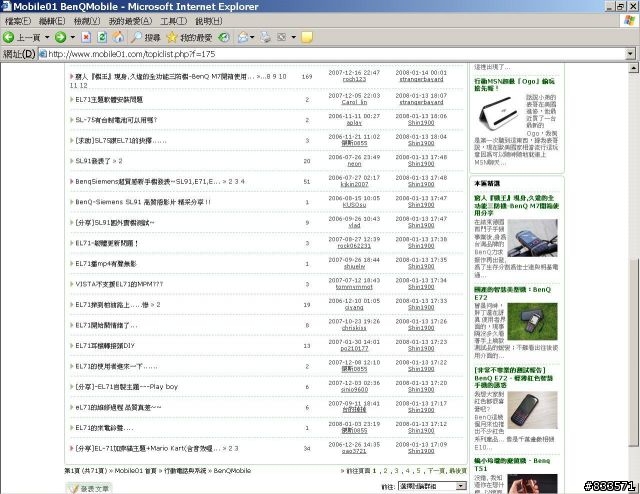Open topic 'EL71的來電鈴聲'

point(104,428)
